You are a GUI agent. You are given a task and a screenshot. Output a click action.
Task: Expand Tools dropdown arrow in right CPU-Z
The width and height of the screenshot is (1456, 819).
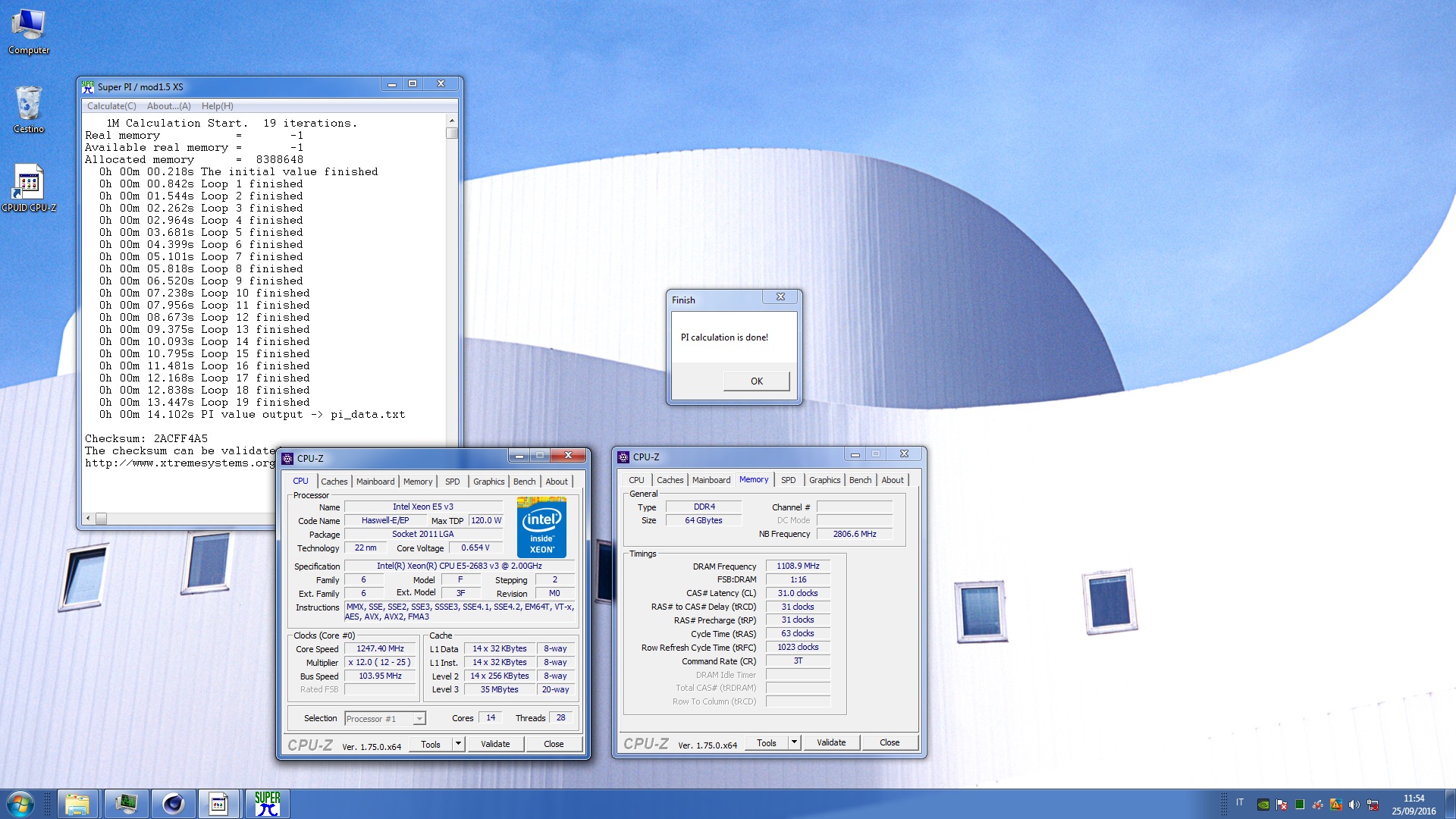pyautogui.click(x=794, y=742)
